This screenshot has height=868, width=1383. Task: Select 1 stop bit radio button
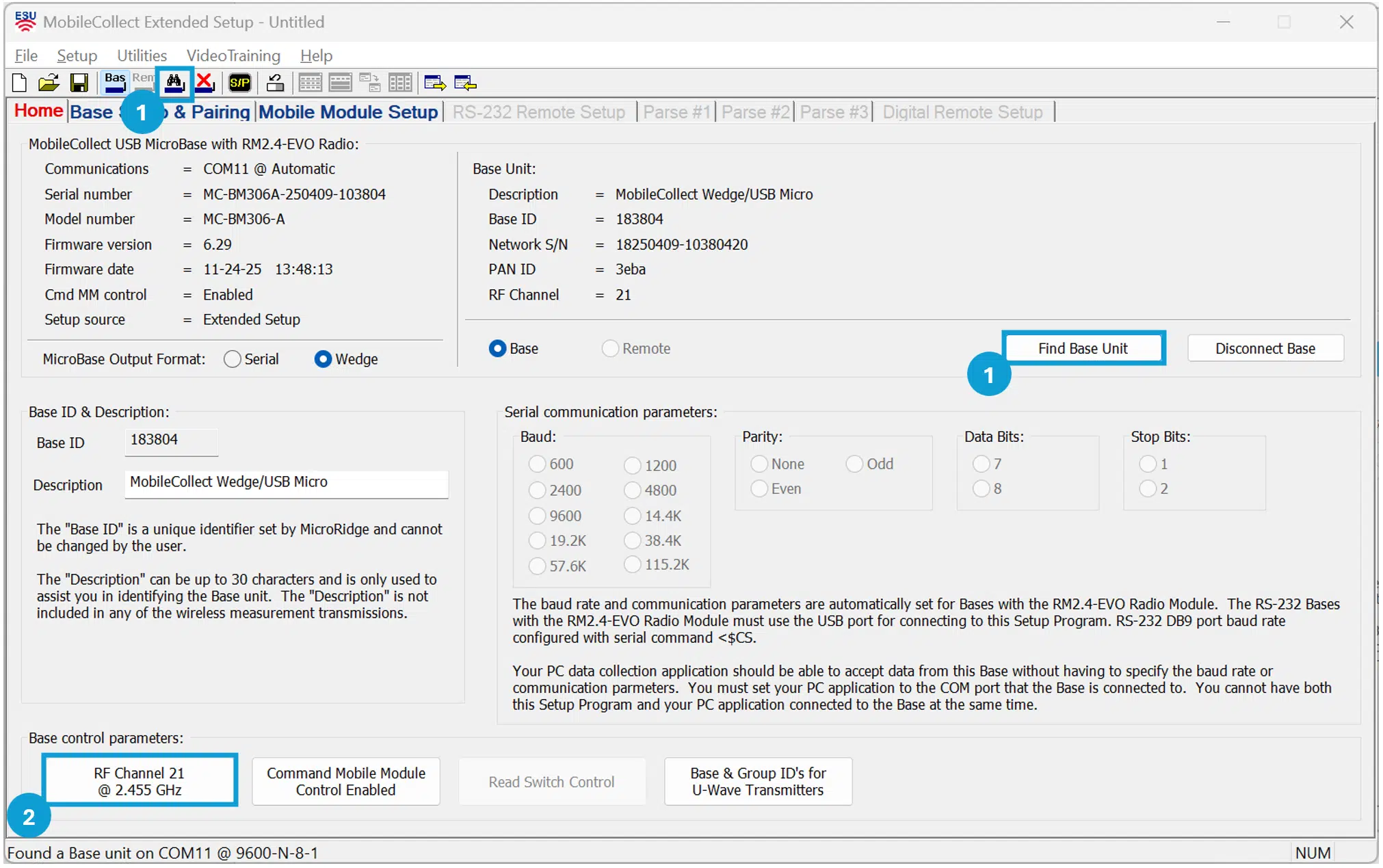click(x=1148, y=464)
